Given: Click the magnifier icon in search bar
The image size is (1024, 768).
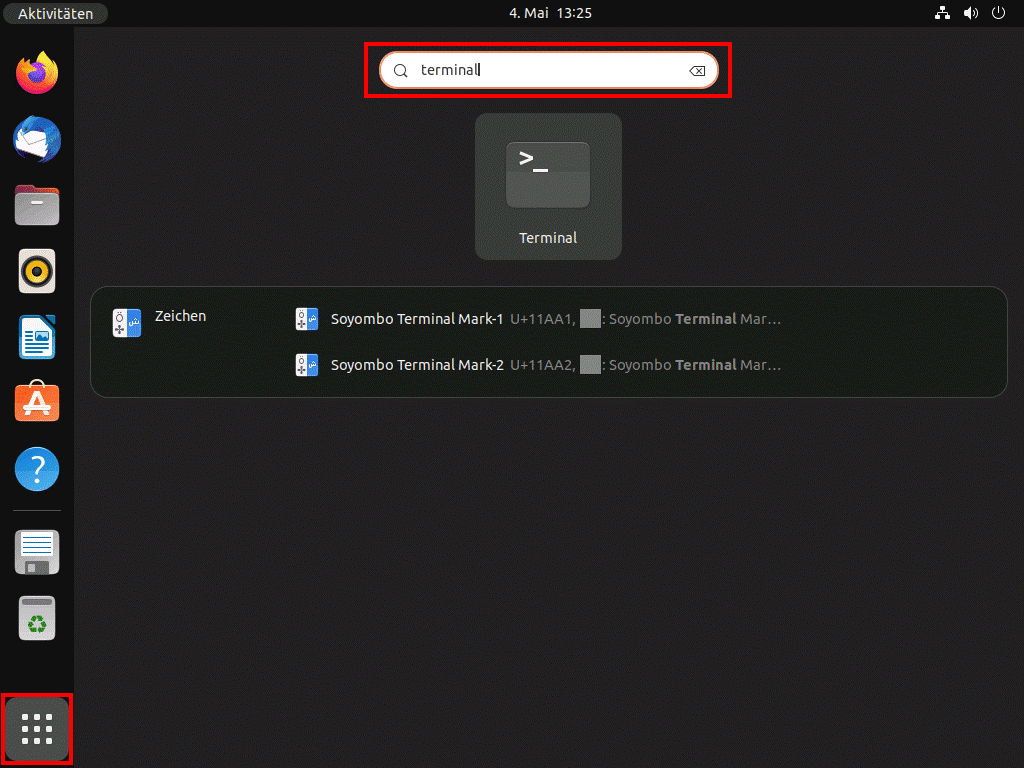Looking at the screenshot, I should coord(401,71).
